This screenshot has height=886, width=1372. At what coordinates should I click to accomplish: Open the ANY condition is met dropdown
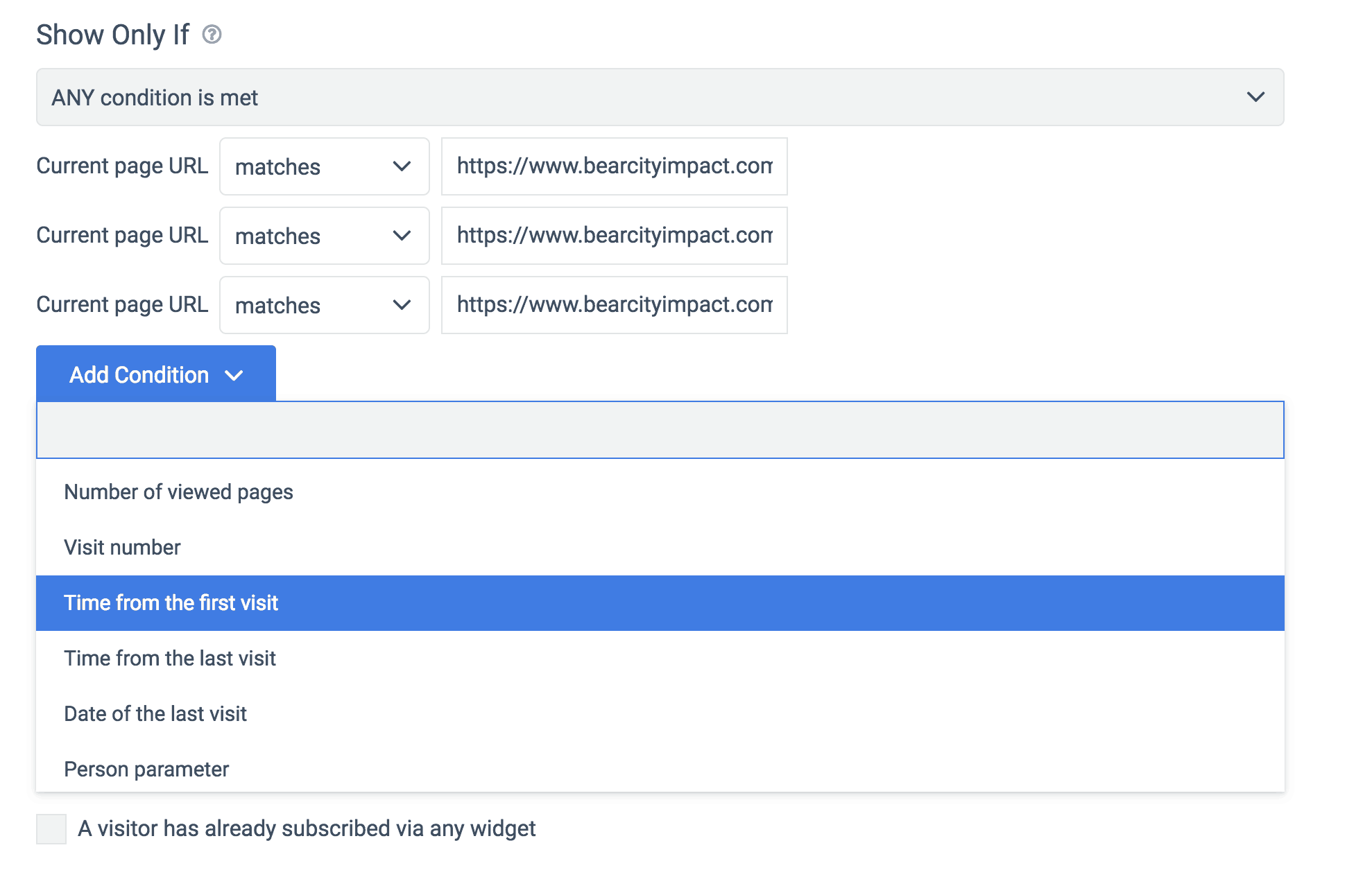(x=659, y=97)
